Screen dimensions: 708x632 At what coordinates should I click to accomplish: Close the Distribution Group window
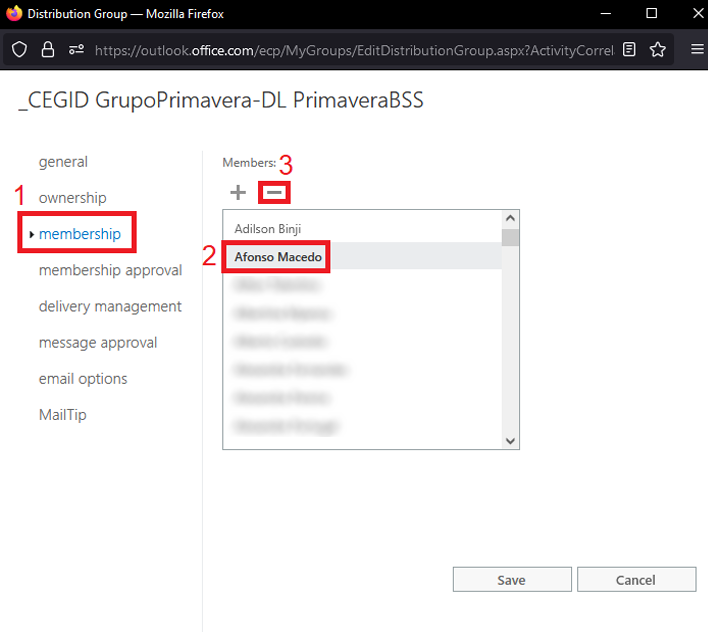click(x=698, y=14)
